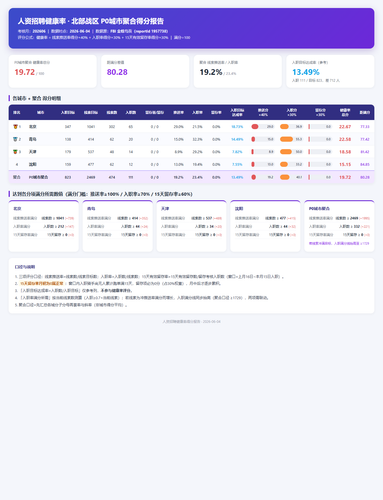Image resolution: width=383 pixels, height=500 pixels.
Task: Click the 青岛 threshold card title
Action: click(91, 208)
